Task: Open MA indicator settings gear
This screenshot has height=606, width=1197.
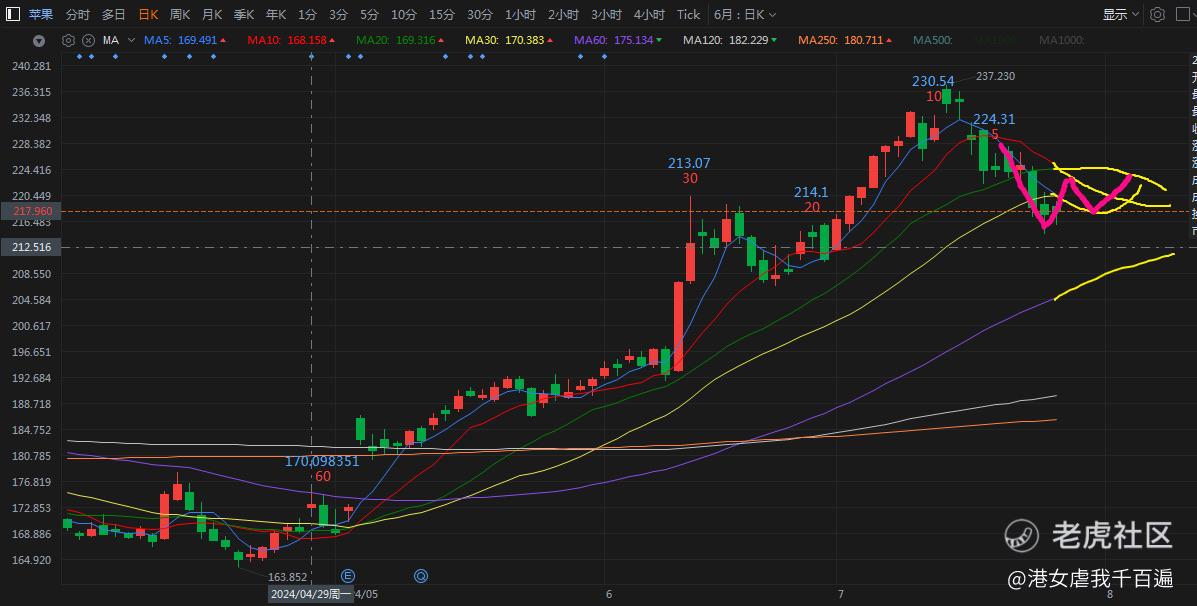Action: coord(68,40)
